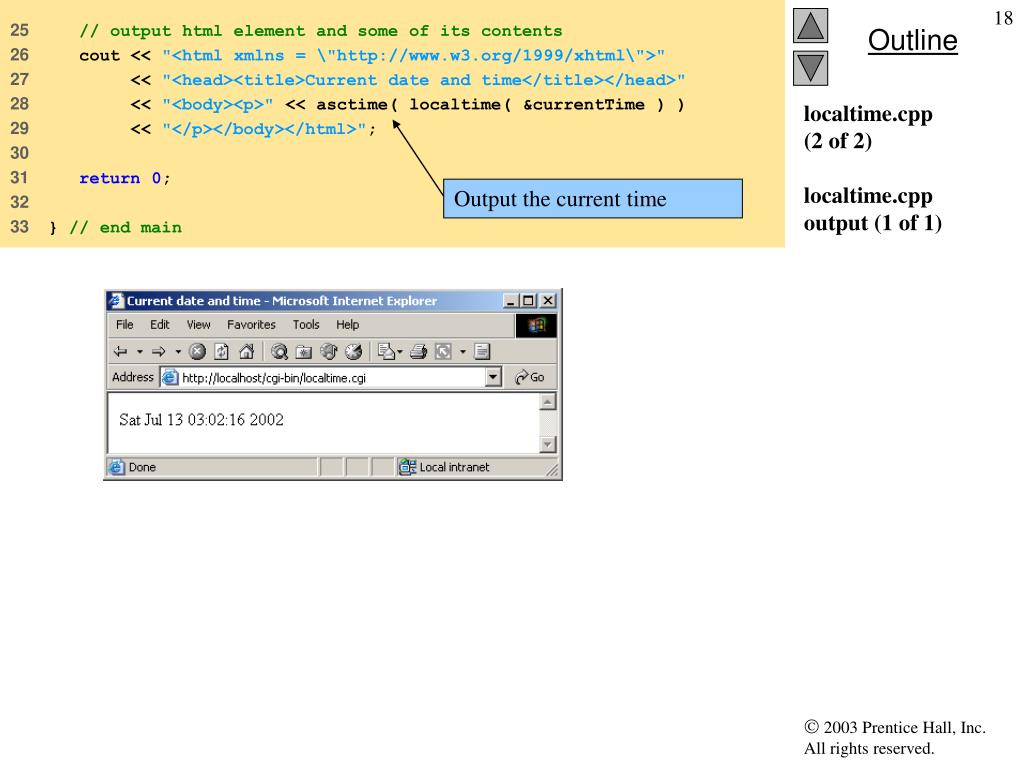The image size is (1024, 768).
Task: Click the 'Local intranet' status text
Action: [x=454, y=467]
